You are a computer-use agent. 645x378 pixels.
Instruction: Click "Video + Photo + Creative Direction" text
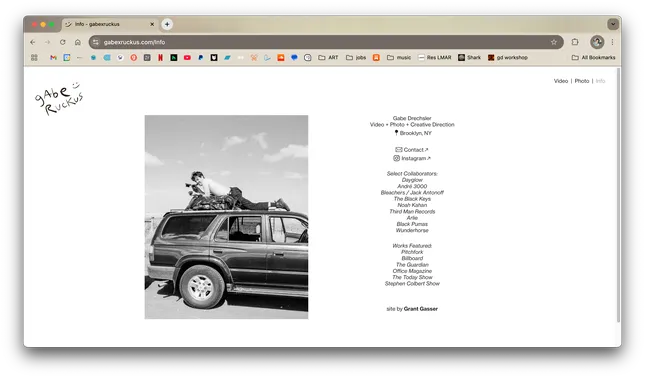(412, 125)
